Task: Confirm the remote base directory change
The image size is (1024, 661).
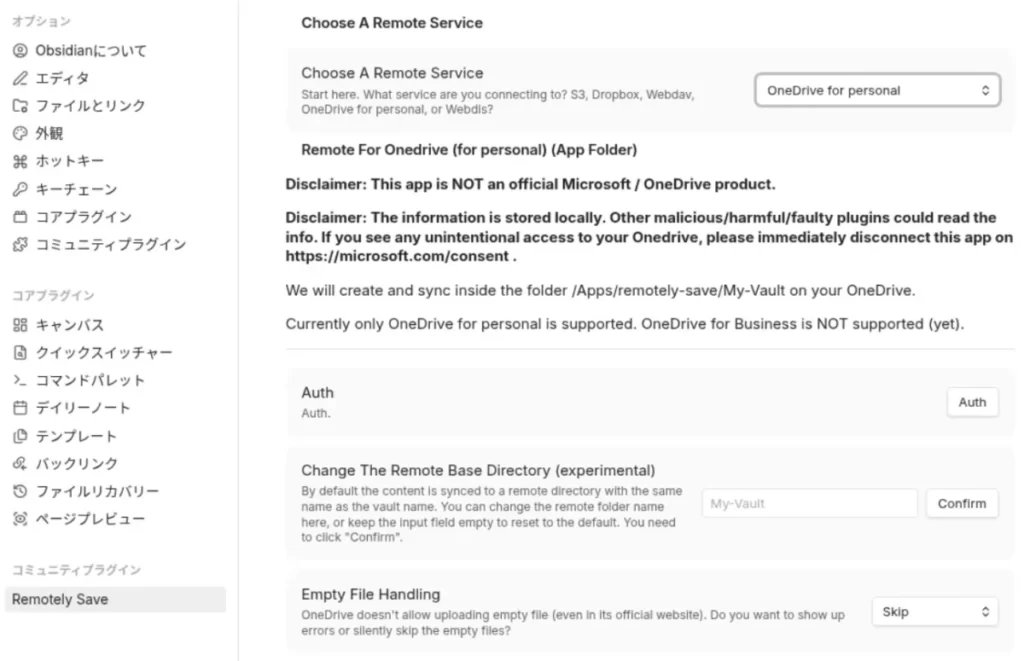Action: (961, 503)
